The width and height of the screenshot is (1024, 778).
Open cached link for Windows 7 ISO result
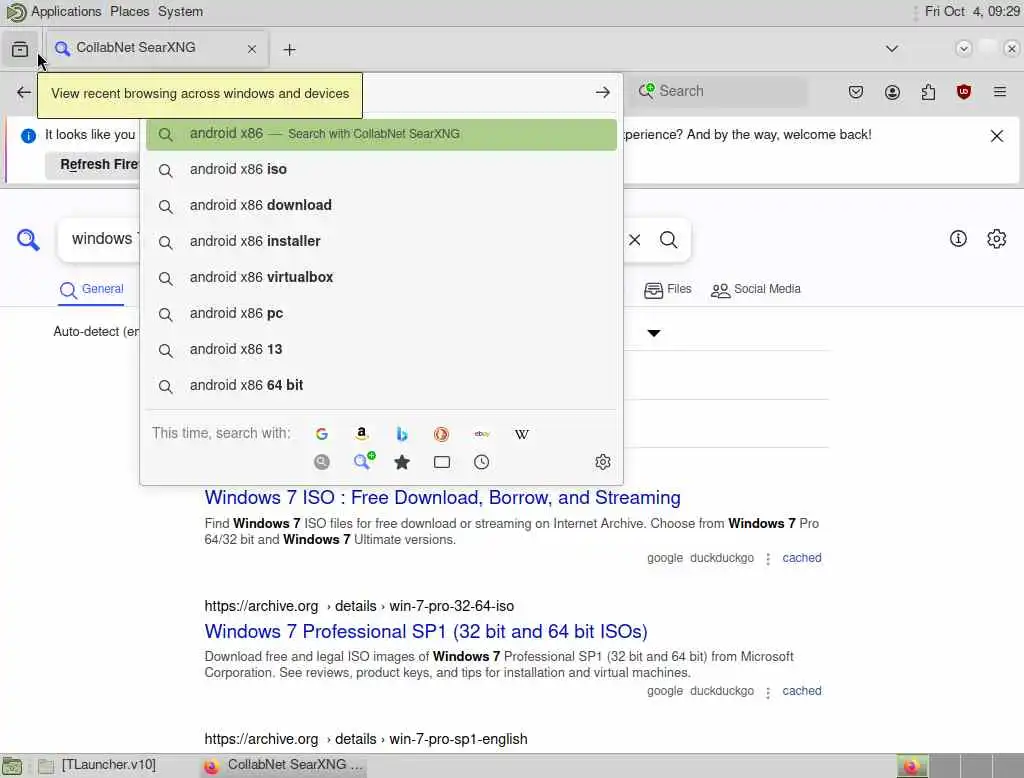(x=802, y=558)
